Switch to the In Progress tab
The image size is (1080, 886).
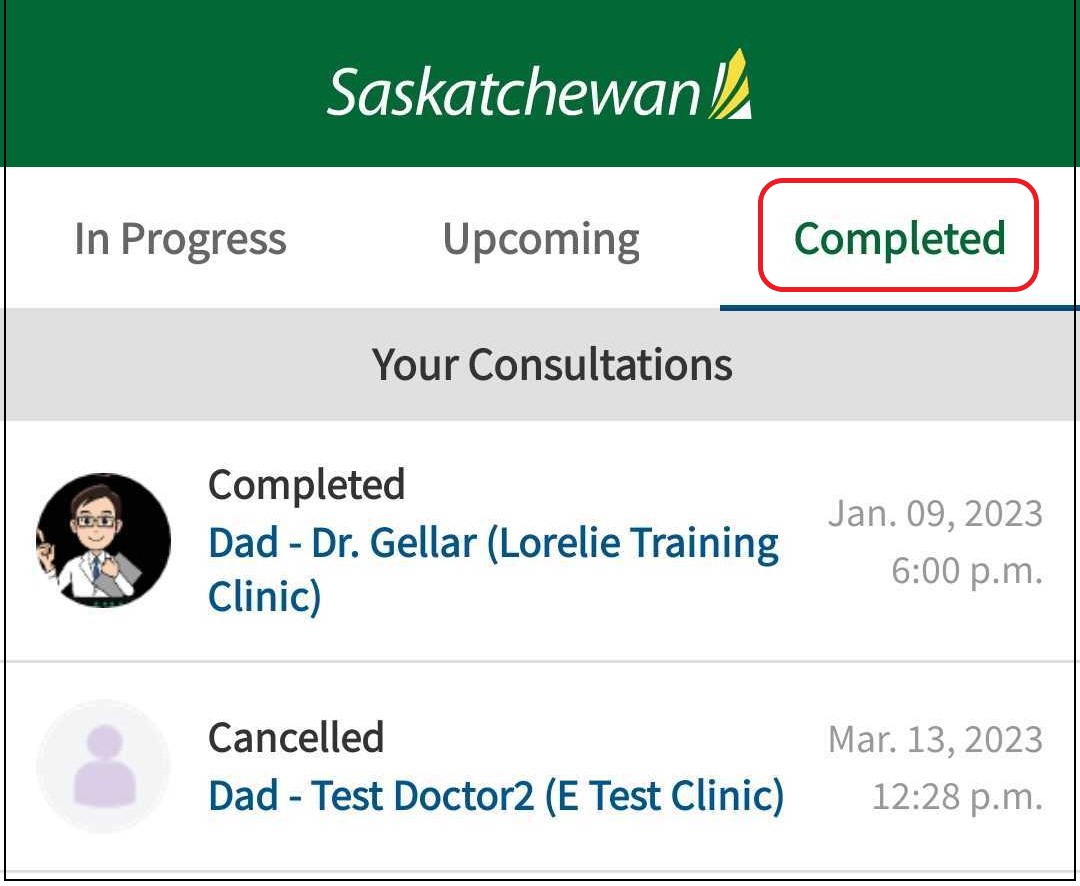click(x=180, y=240)
